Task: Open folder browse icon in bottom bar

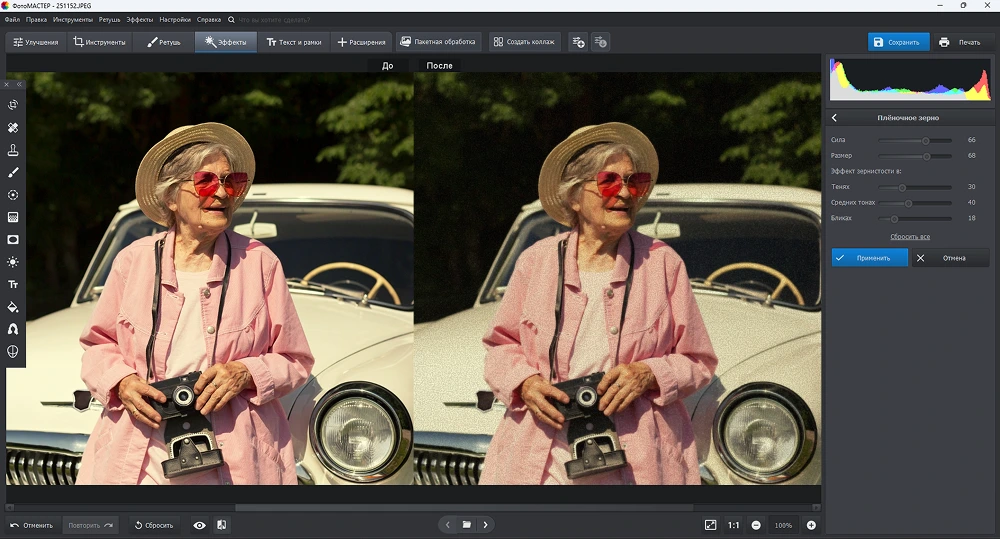Action: pyautogui.click(x=467, y=525)
